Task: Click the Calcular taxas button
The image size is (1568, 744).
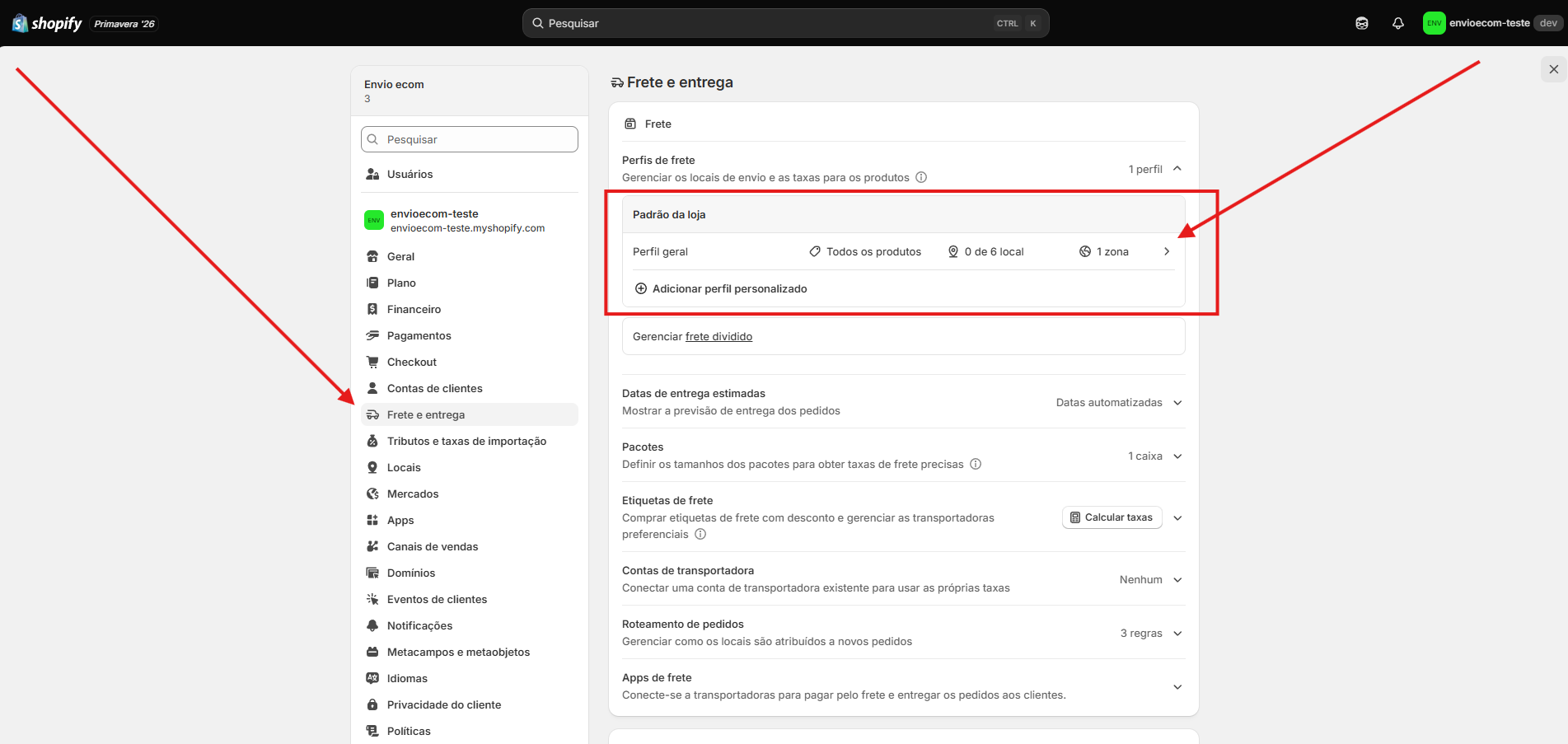Action: point(1112,517)
